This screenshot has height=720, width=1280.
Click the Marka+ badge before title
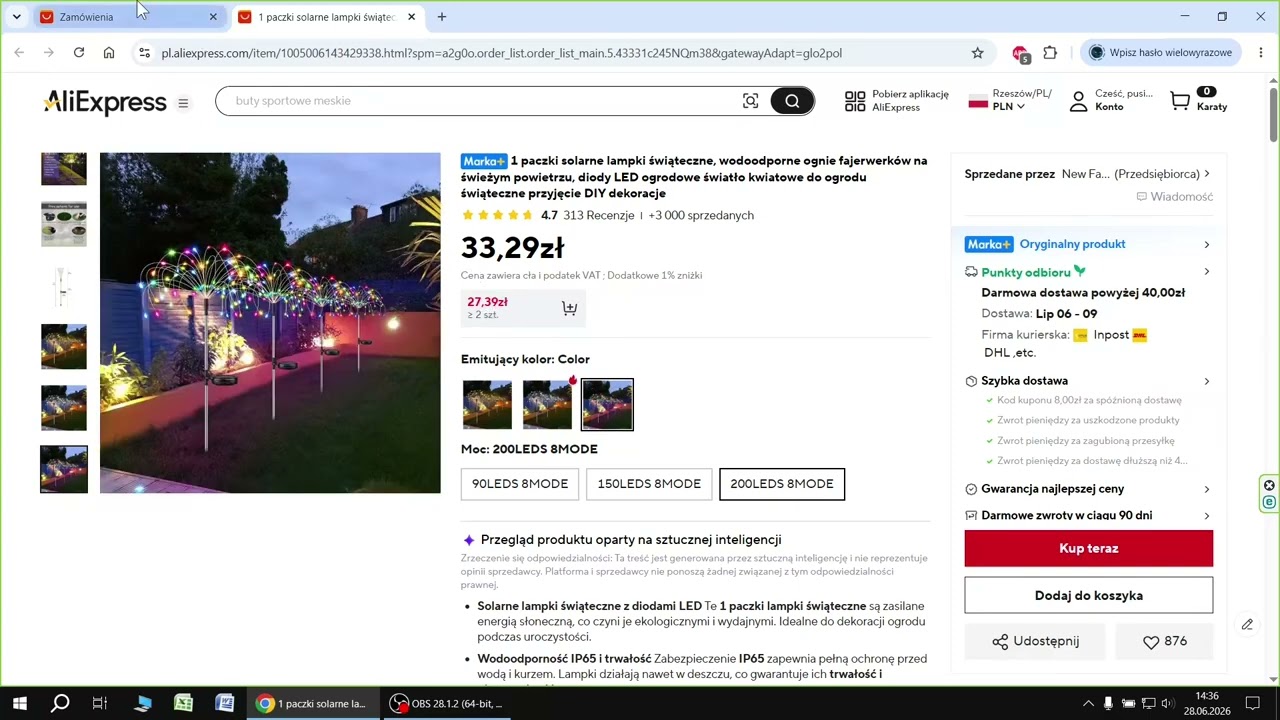[x=484, y=161]
